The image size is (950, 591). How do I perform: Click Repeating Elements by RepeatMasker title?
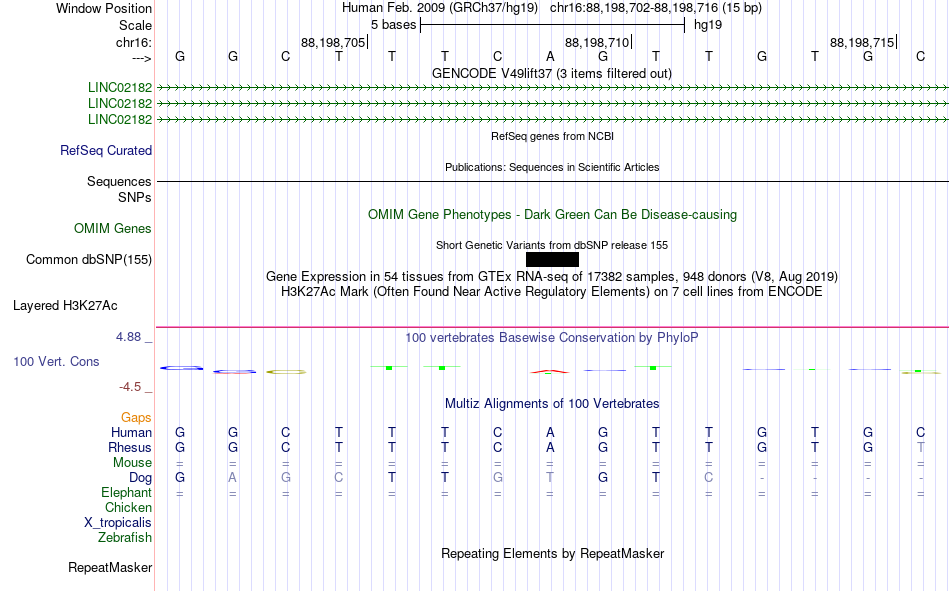coord(553,553)
